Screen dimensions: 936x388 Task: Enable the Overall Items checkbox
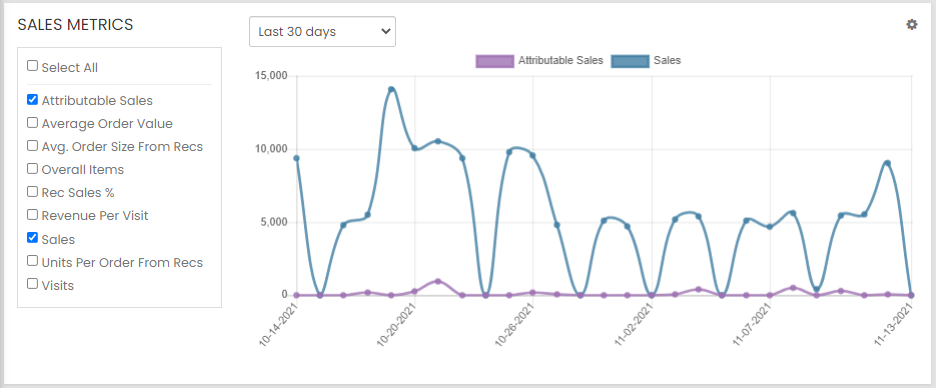click(32, 168)
